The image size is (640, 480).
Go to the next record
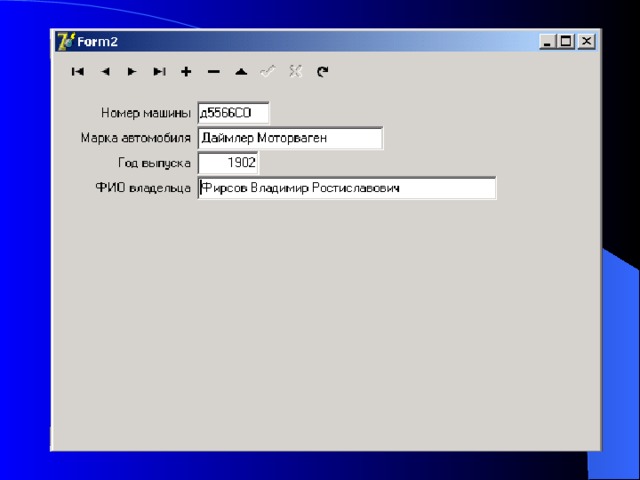[x=132, y=72]
